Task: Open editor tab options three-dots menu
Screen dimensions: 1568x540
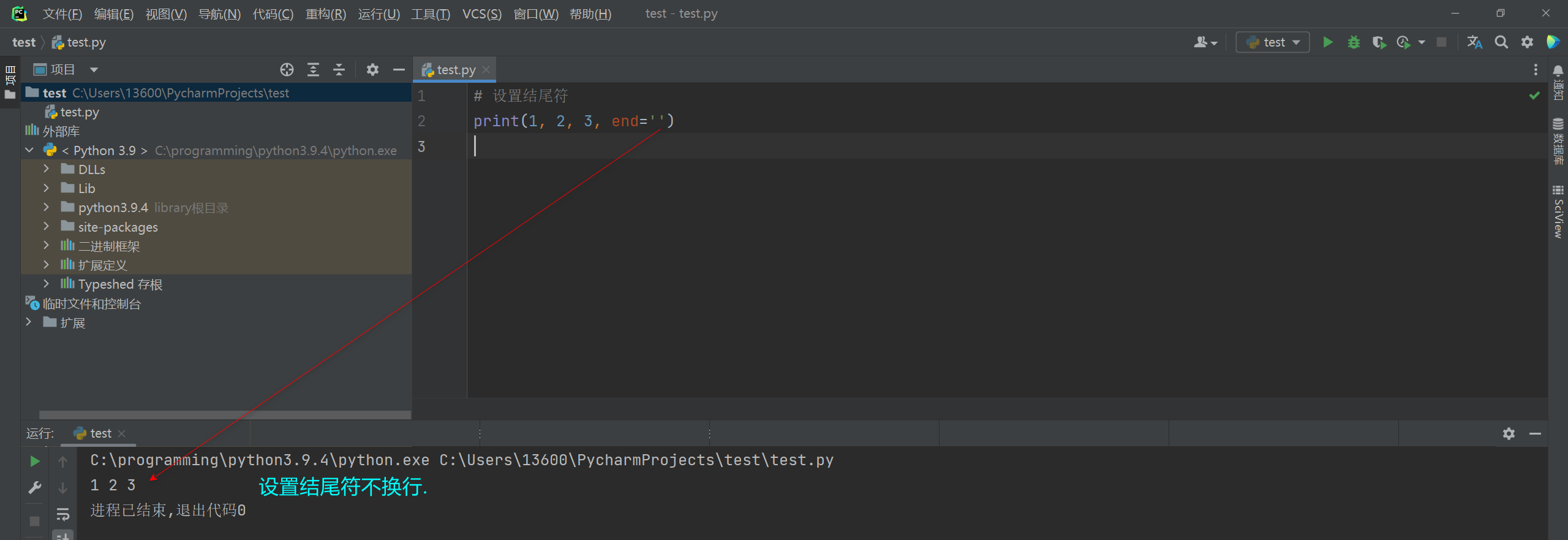Action: (1536, 70)
